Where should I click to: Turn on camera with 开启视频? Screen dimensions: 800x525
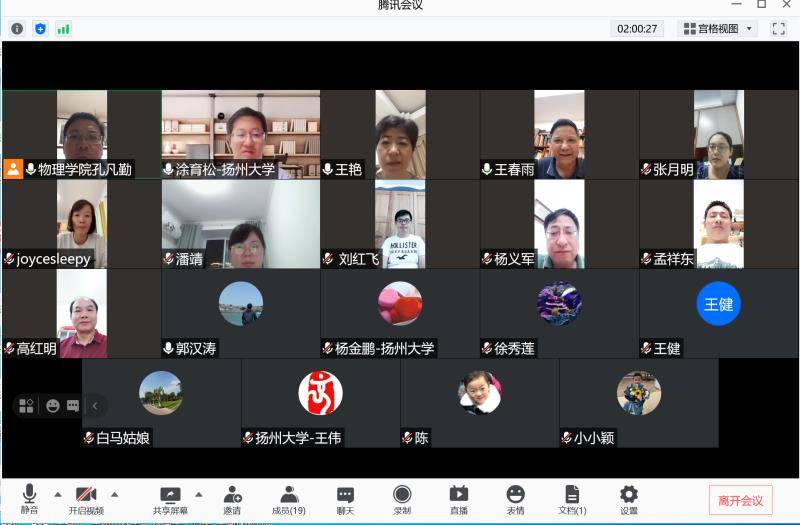click(x=86, y=500)
